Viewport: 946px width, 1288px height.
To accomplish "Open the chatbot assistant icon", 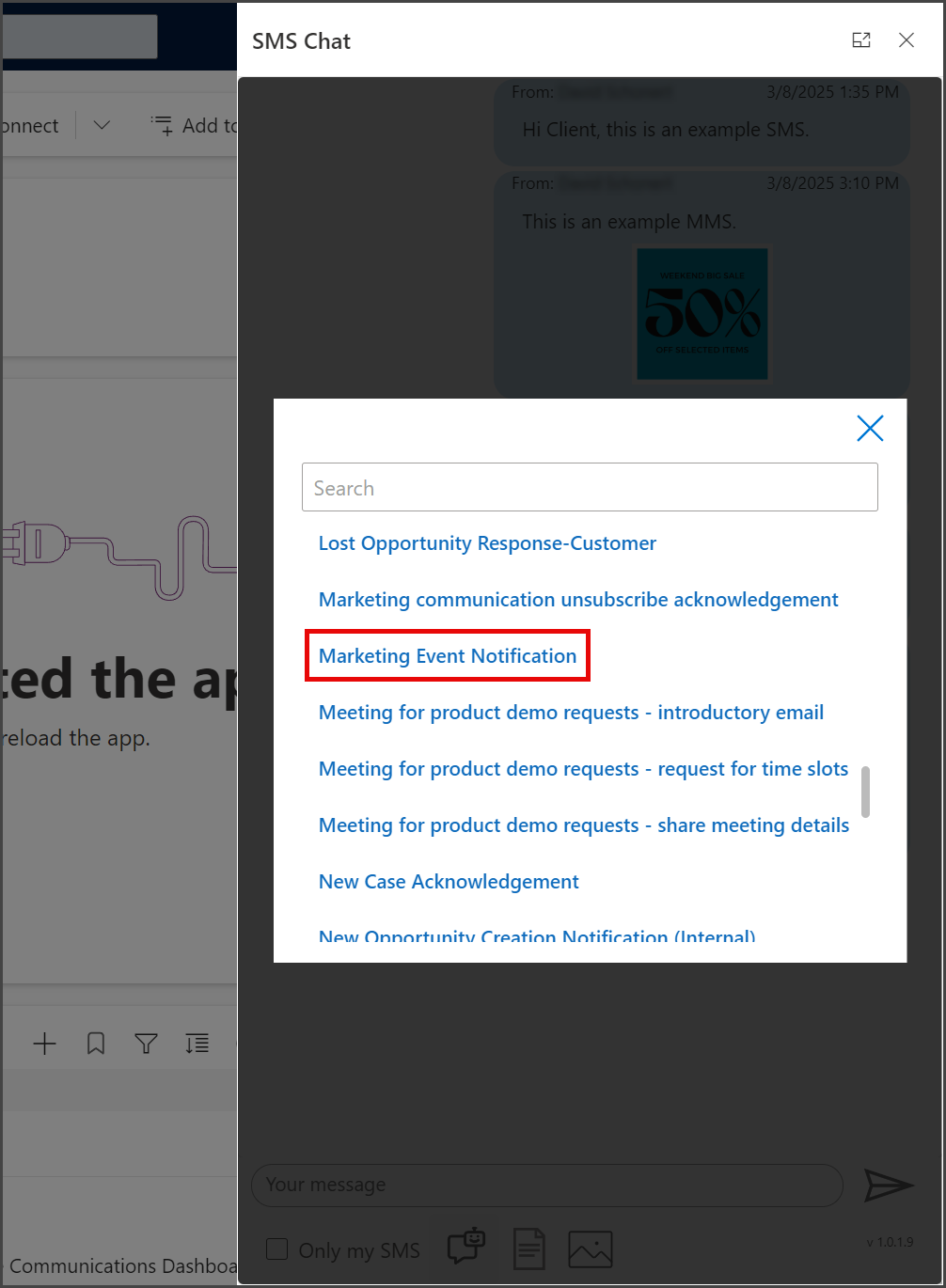I will pos(466,1247).
